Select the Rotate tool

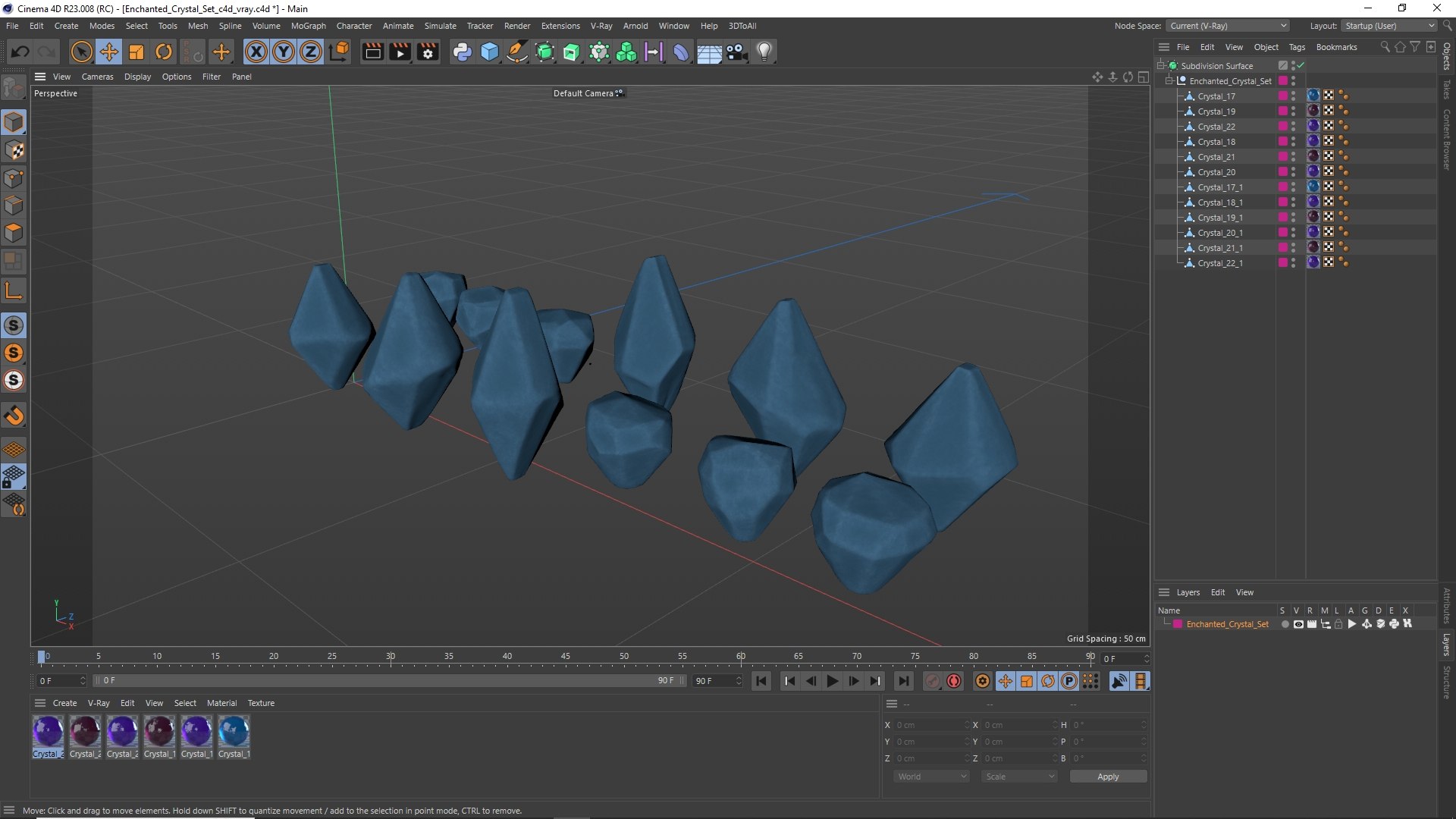pos(164,52)
